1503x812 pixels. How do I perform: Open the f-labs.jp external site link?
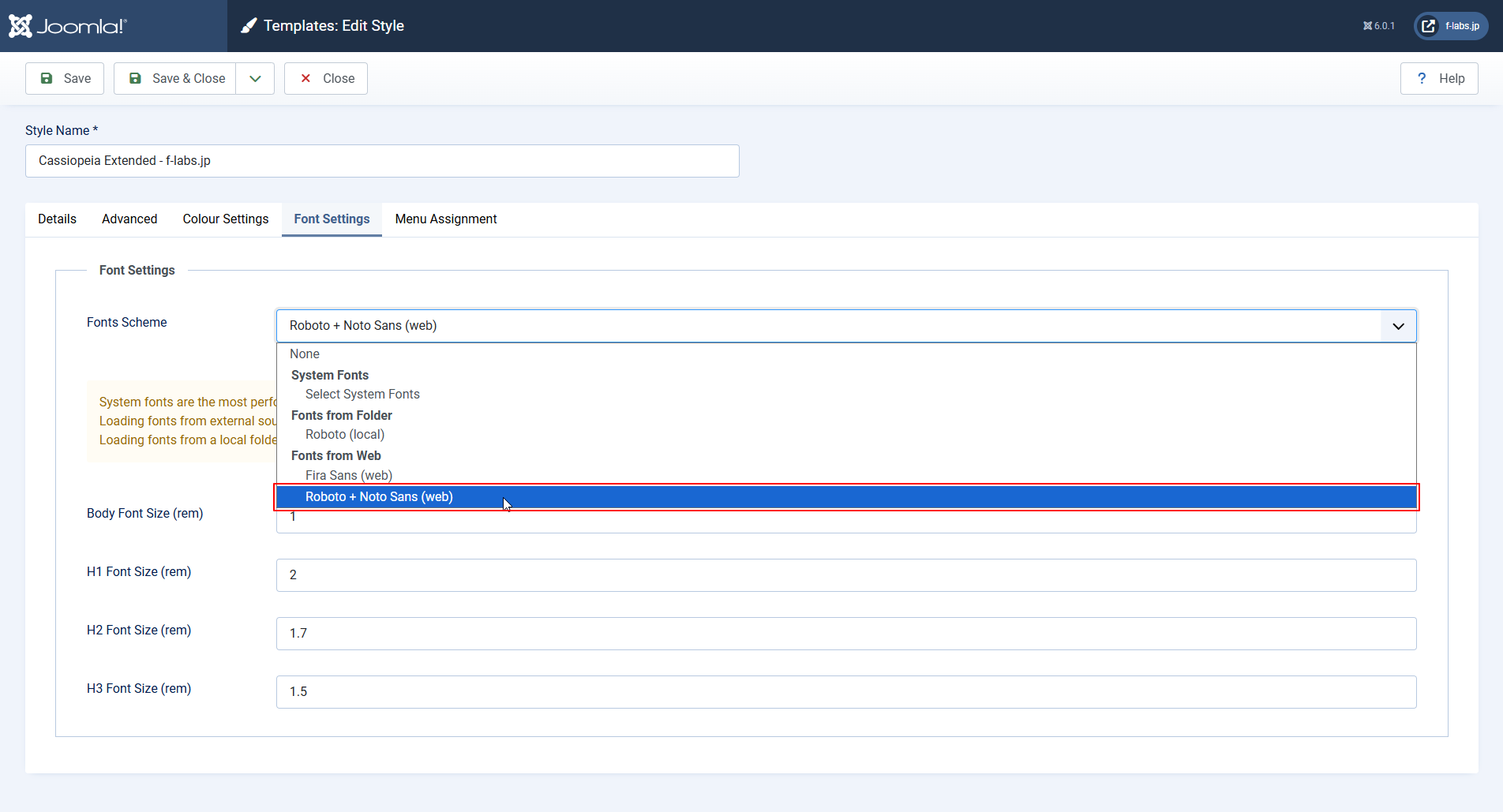tap(1451, 26)
